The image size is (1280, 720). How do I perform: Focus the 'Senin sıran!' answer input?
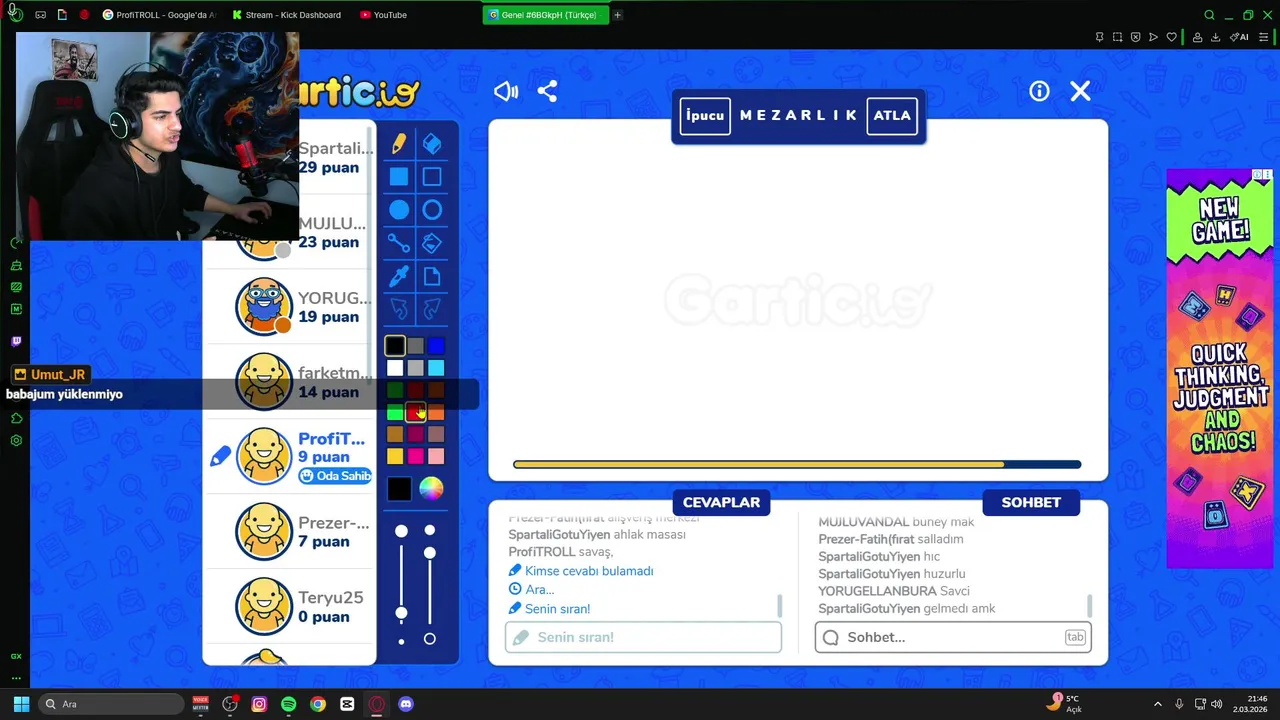point(643,637)
